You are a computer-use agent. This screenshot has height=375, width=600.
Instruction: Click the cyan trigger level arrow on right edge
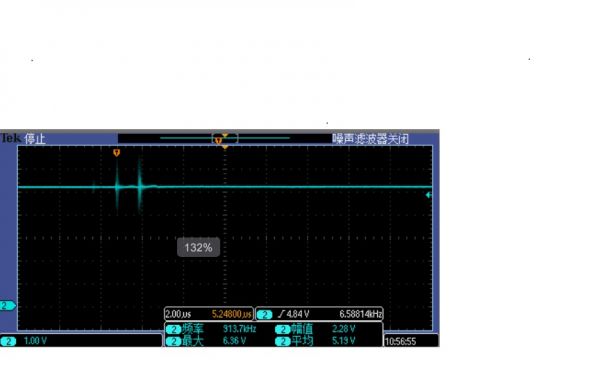coord(429,195)
